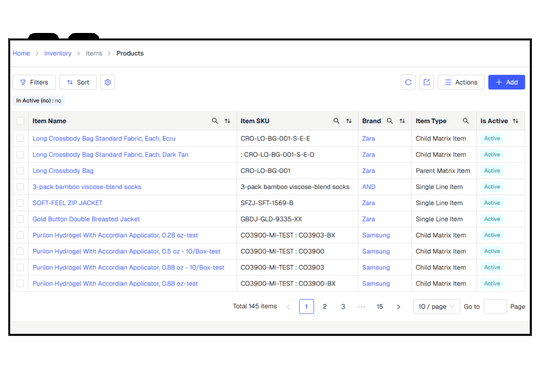540x384 pixels.
Task: Select current page 1
Action: (x=306, y=307)
